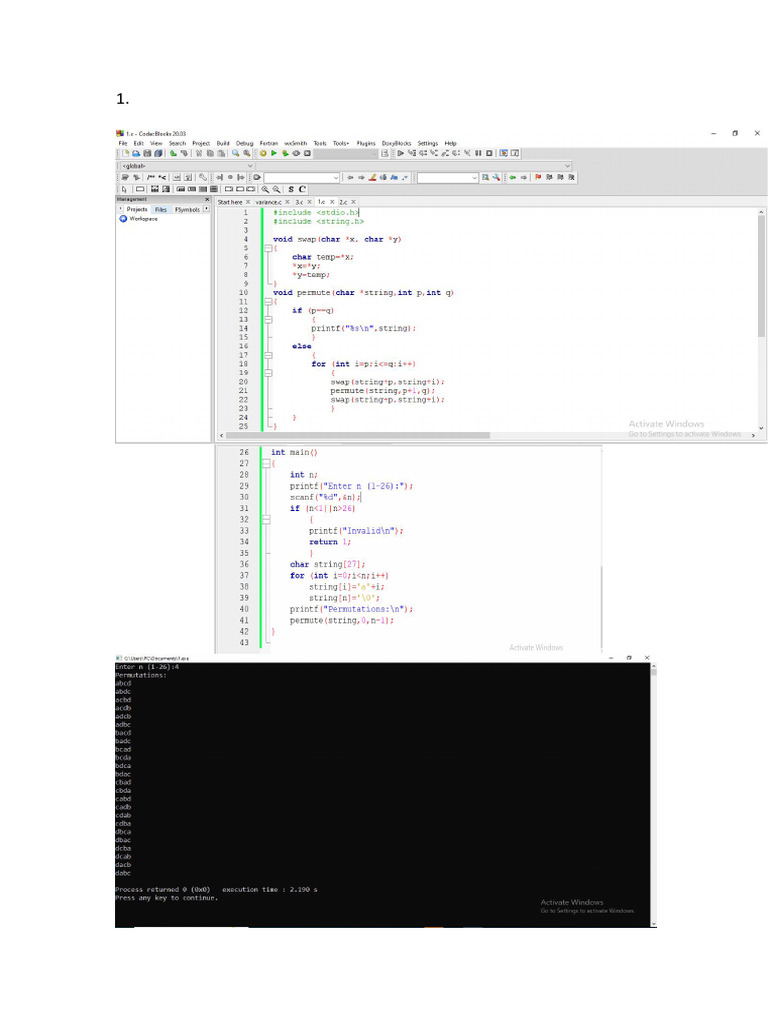Select the Projects tab in Management
The height and width of the screenshot is (1024, 768).
(136, 210)
